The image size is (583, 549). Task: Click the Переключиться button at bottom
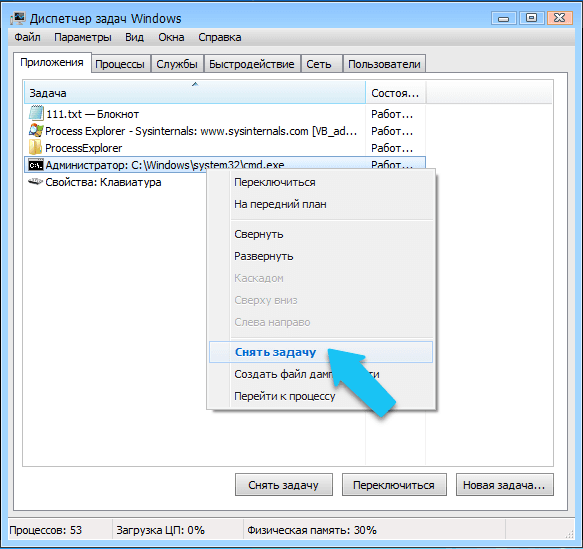394,484
